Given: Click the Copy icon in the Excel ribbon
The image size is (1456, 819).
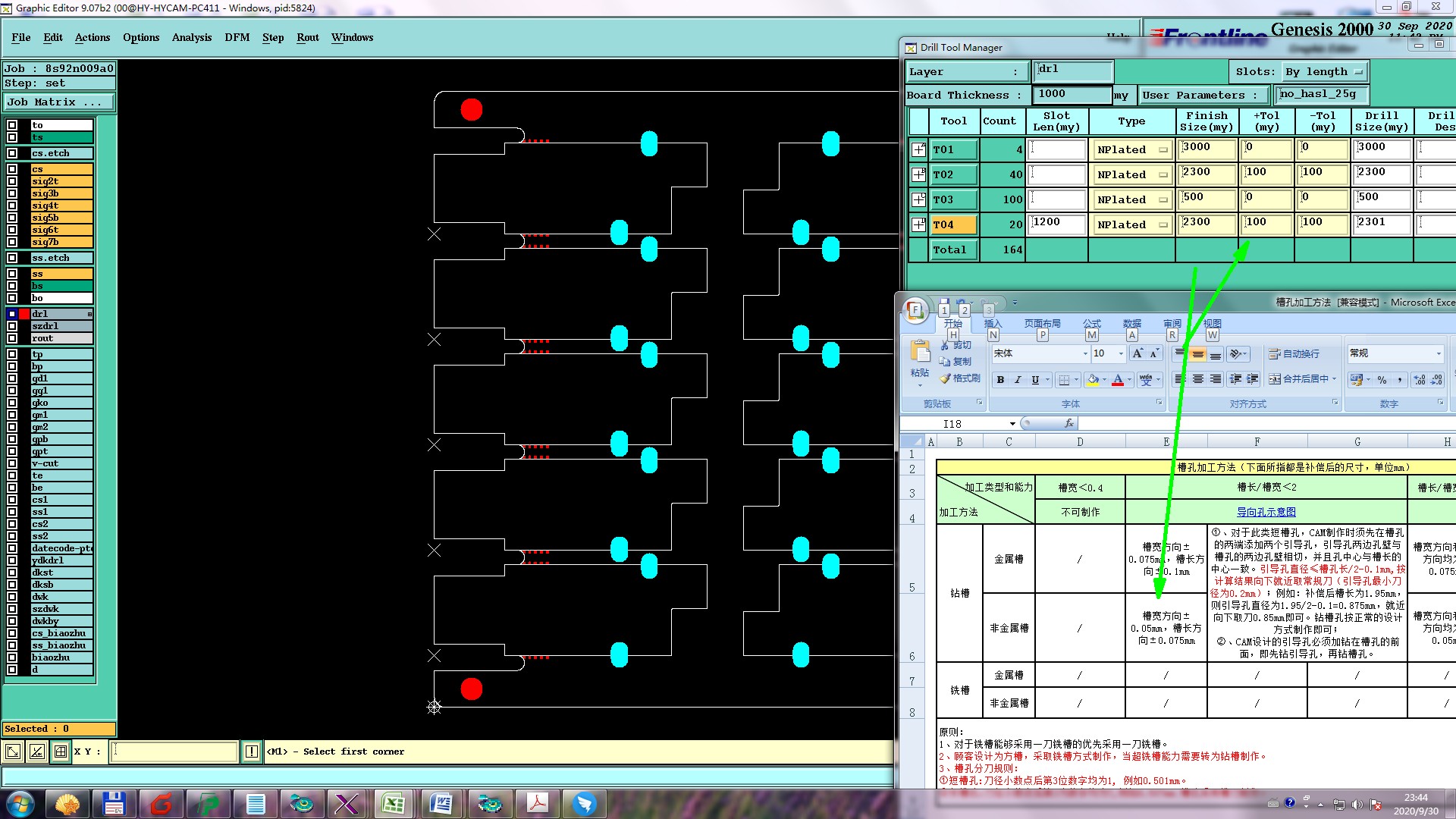Looking at the screenshot, I should 945,362.
